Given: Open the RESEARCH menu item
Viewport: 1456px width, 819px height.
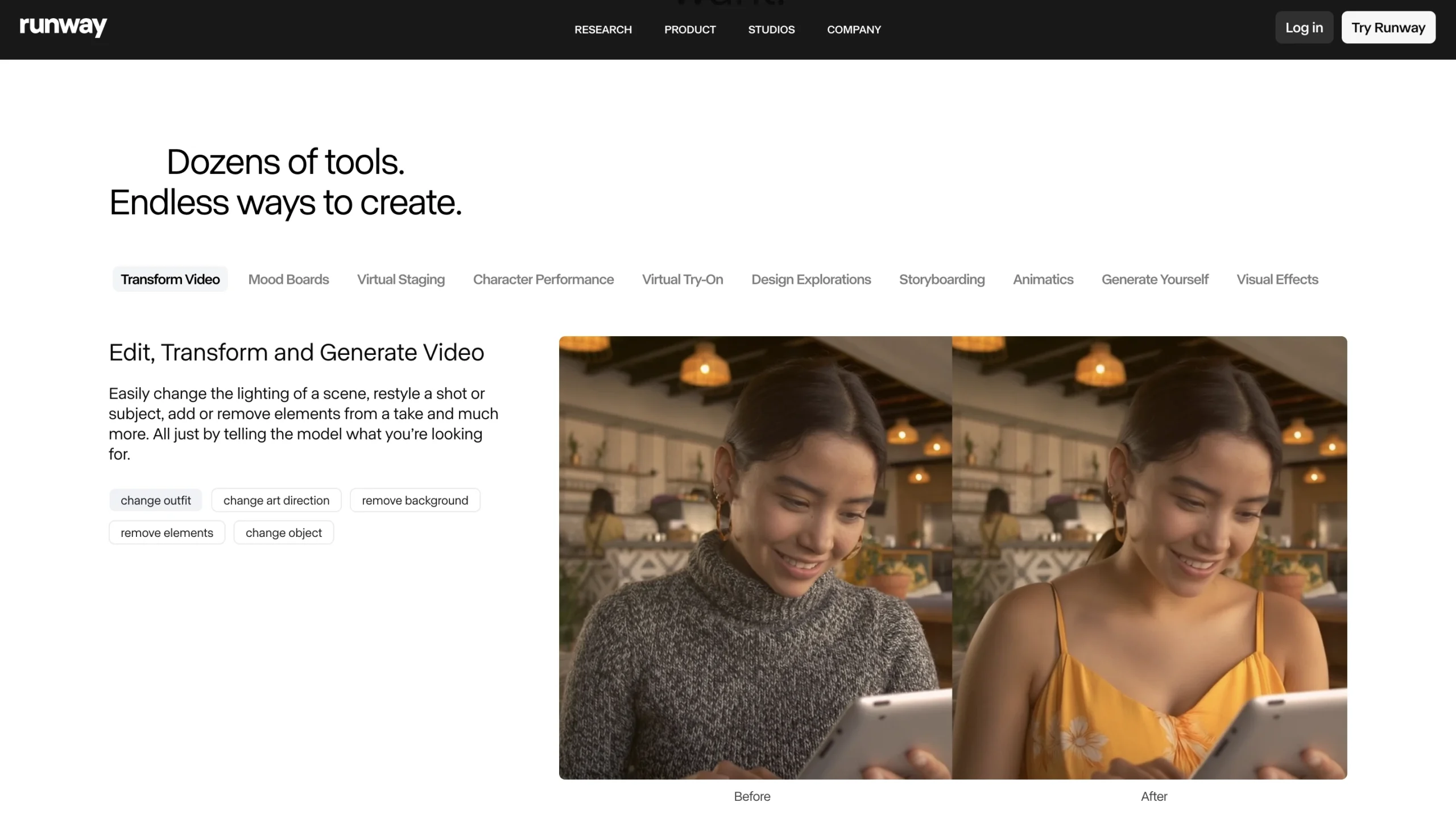Looking at the screenshot, I should tap(603, 30).
